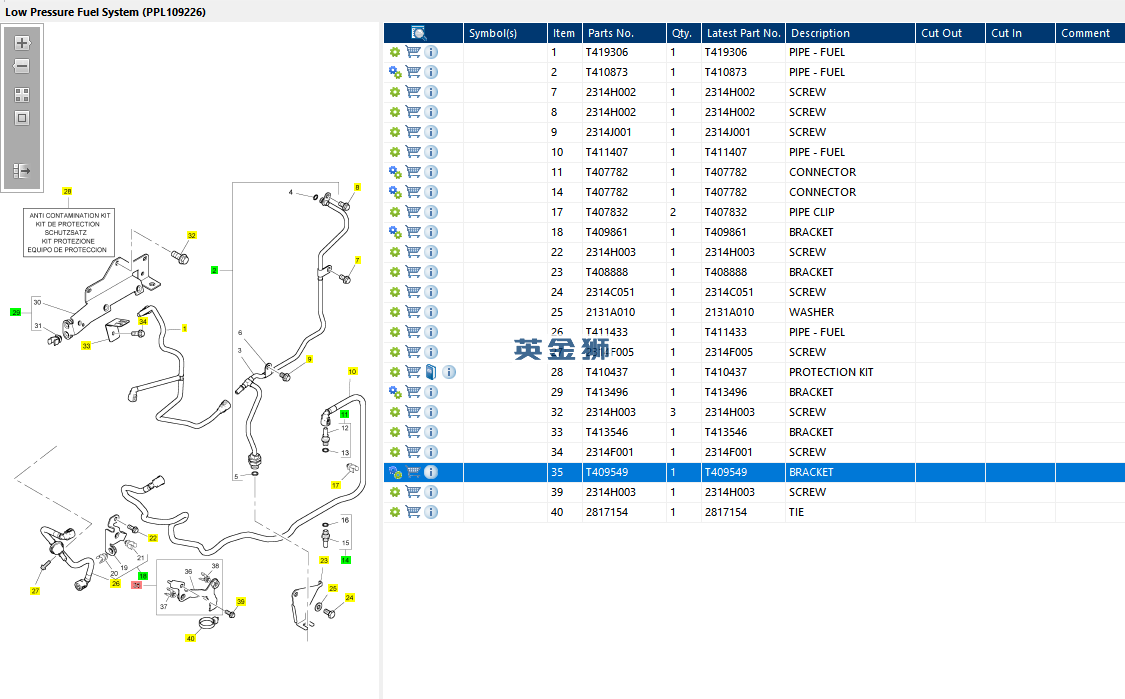Click the Cut Out column header
The image size is (1125, 699).
[951, 33]
